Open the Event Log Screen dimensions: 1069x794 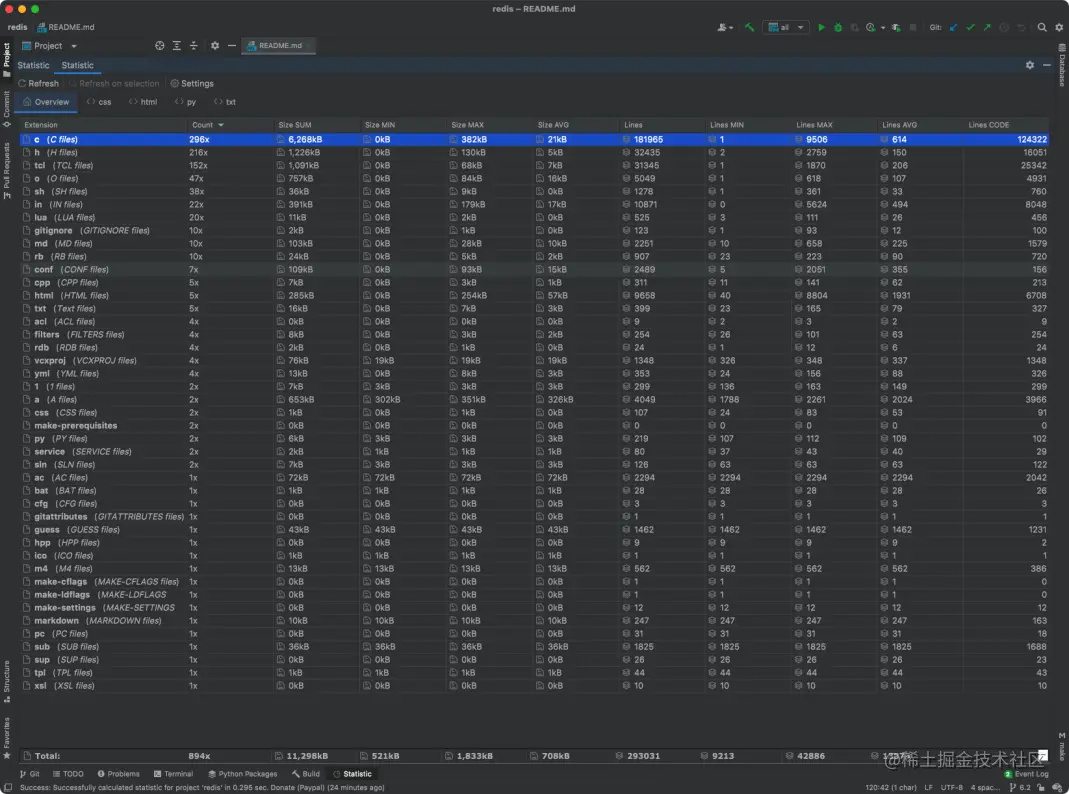pyautogui.click(x=1027, y=774)
